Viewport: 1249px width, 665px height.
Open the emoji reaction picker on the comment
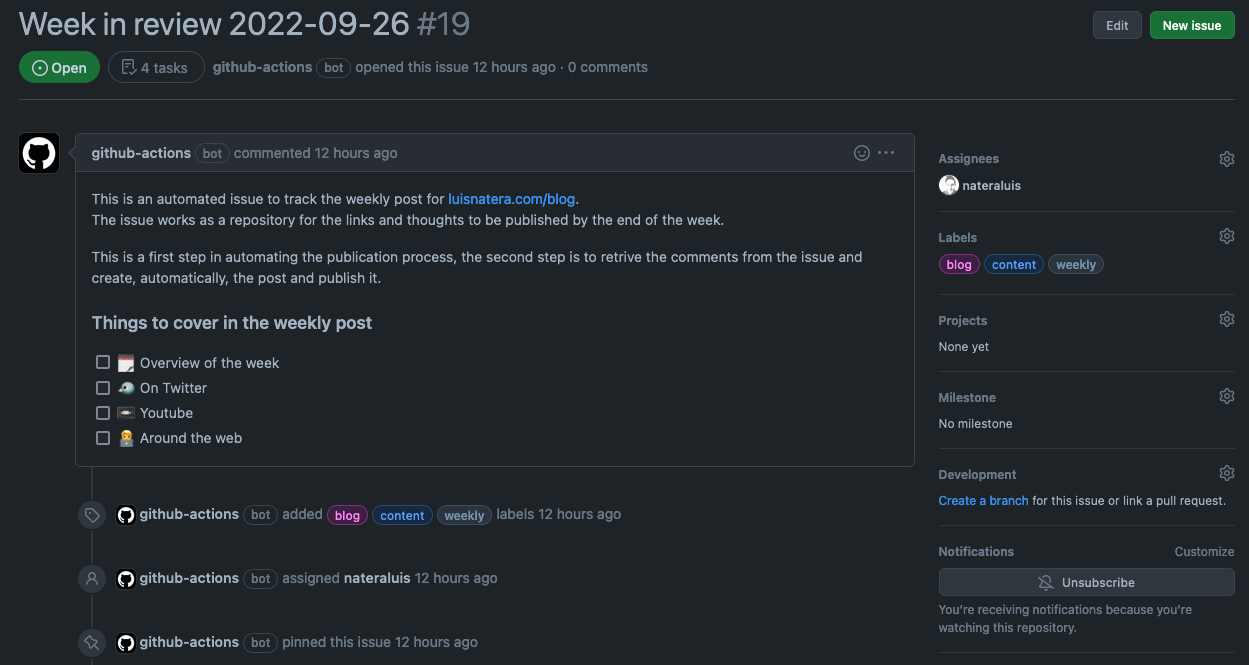tap(862, 153)
